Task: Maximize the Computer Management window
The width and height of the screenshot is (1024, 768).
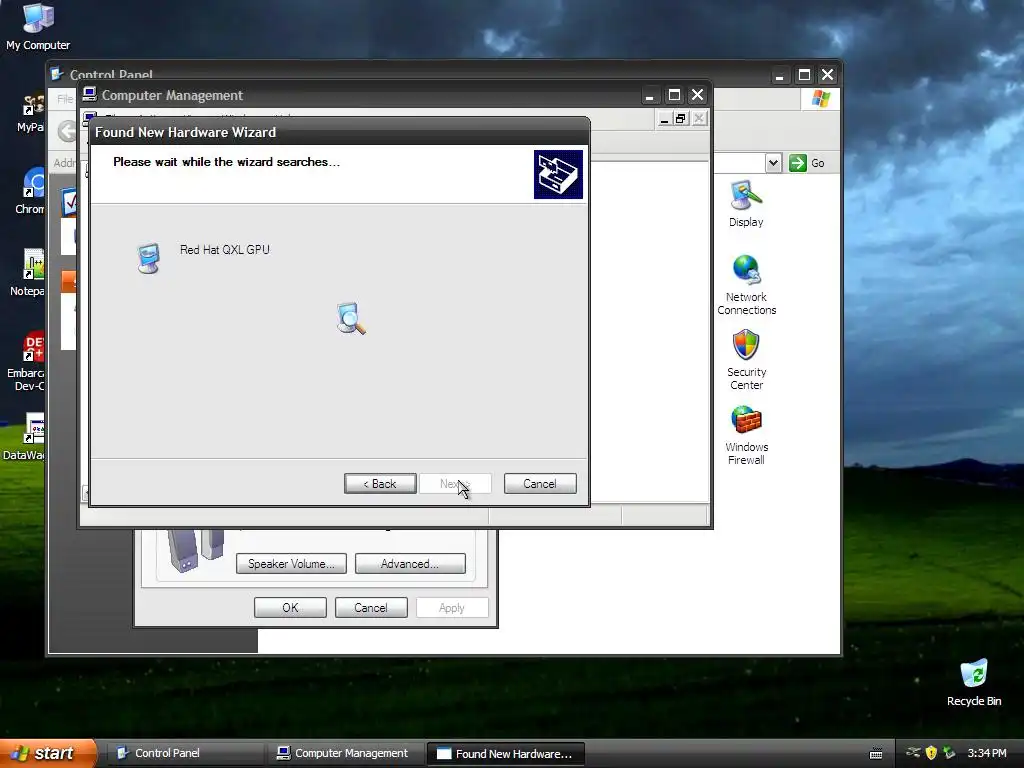Action: (674, 95)
